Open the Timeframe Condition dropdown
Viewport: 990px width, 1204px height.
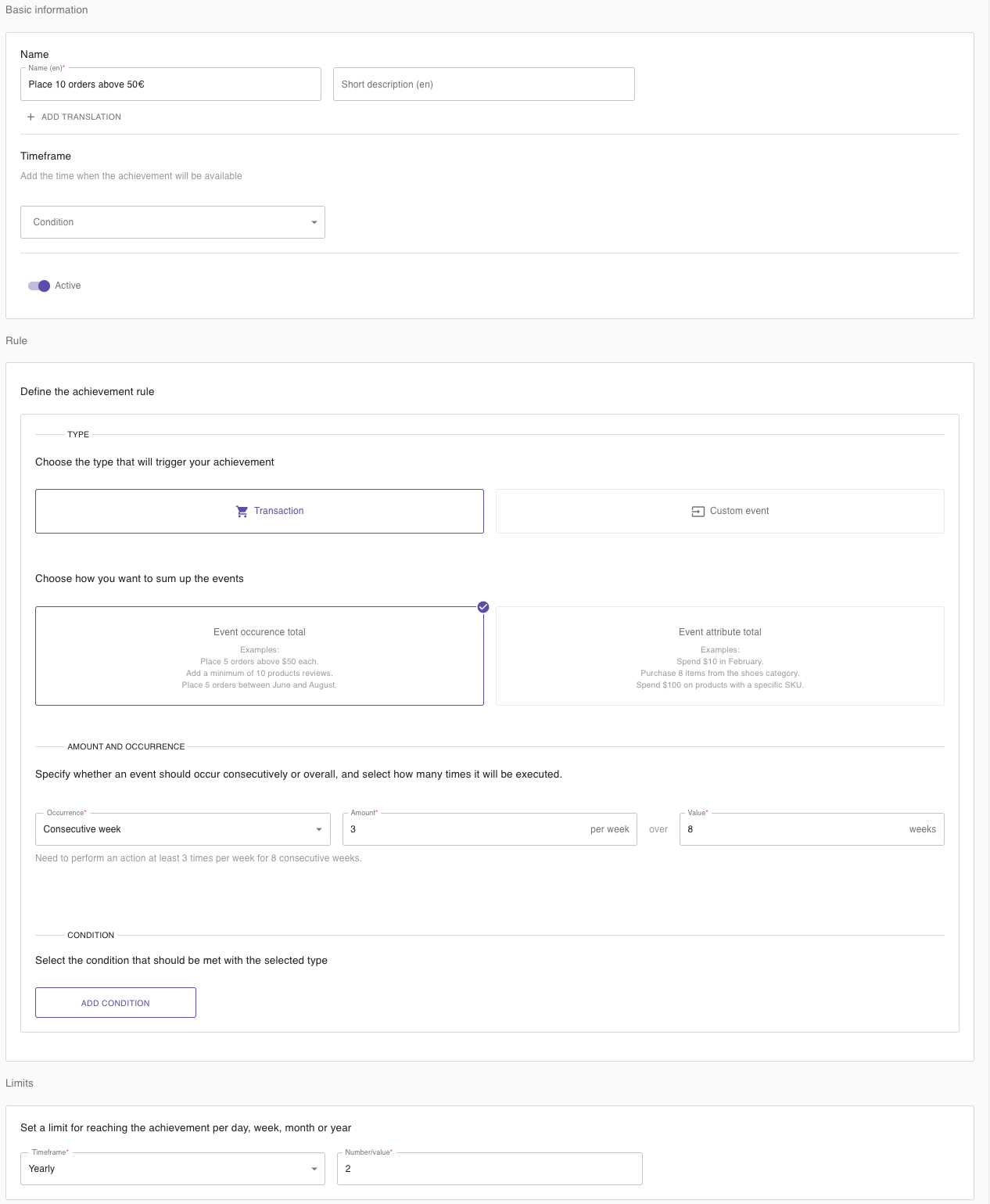pos(173,222)
